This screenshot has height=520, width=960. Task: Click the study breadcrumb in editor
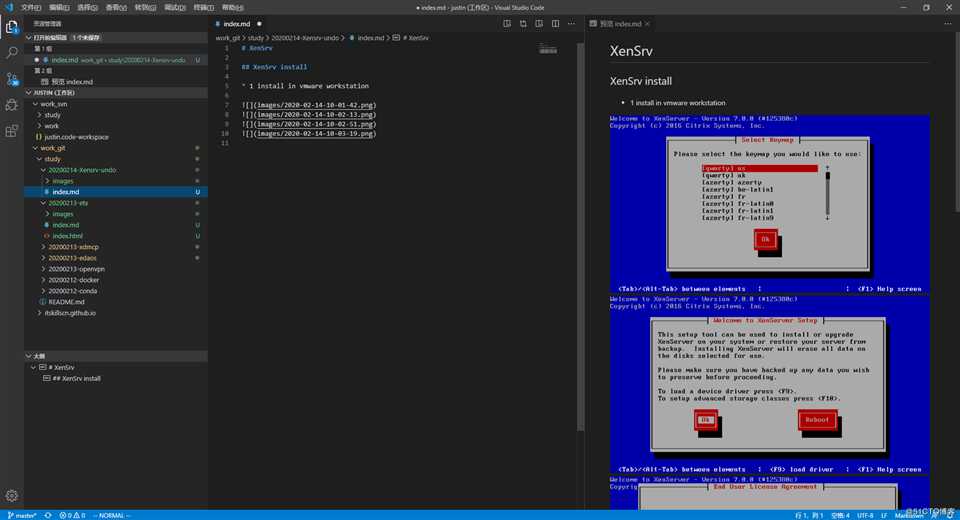coord(255,38)
